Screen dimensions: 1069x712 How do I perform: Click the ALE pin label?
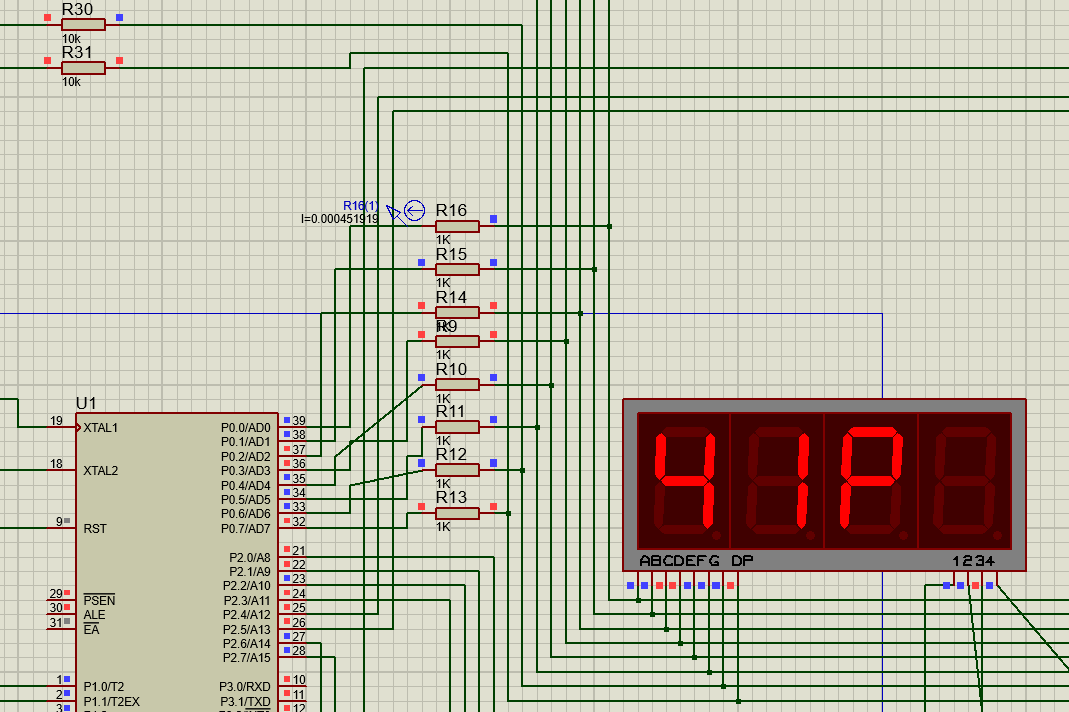[x=94, y=614]
